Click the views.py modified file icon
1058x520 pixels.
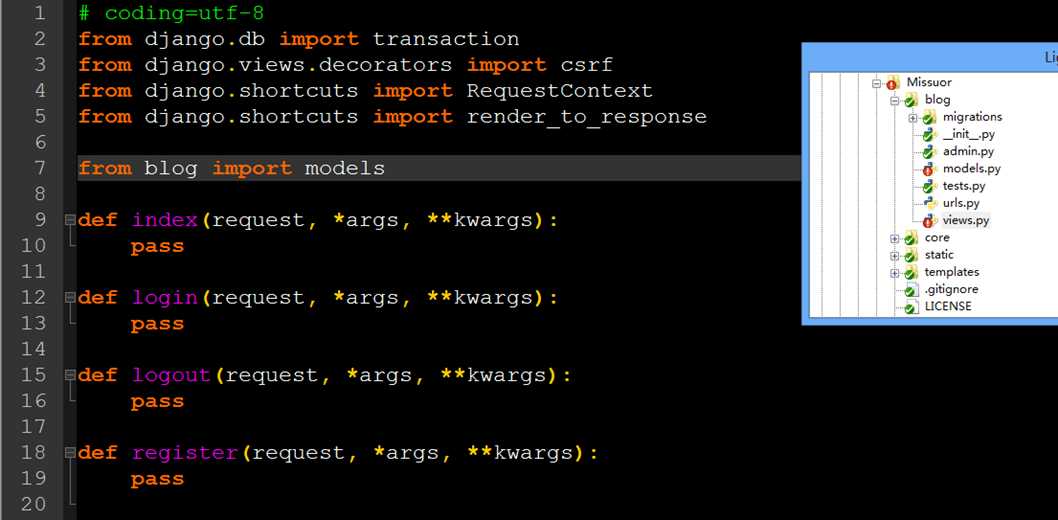(x=930, y=220)
